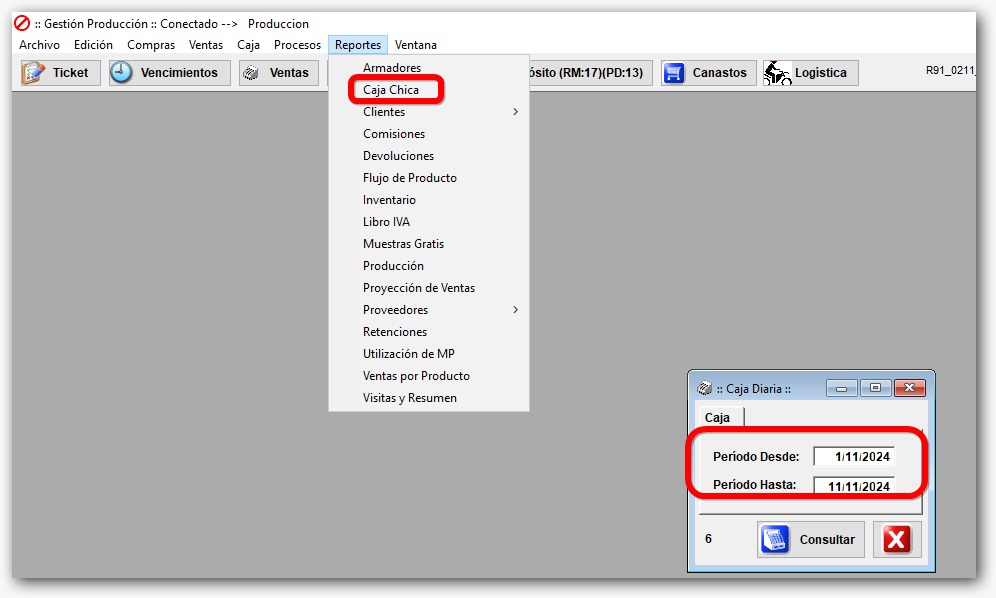Open Inventario report entry
996x598 pixels.
[x=389, y=200]
